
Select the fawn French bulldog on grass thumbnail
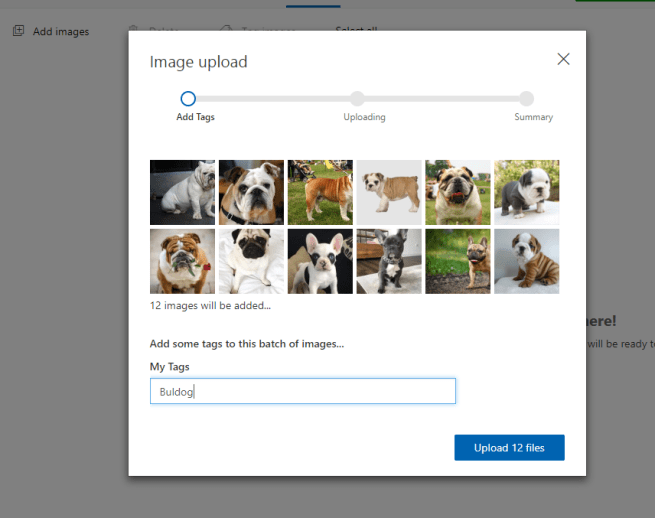[458, 261]
